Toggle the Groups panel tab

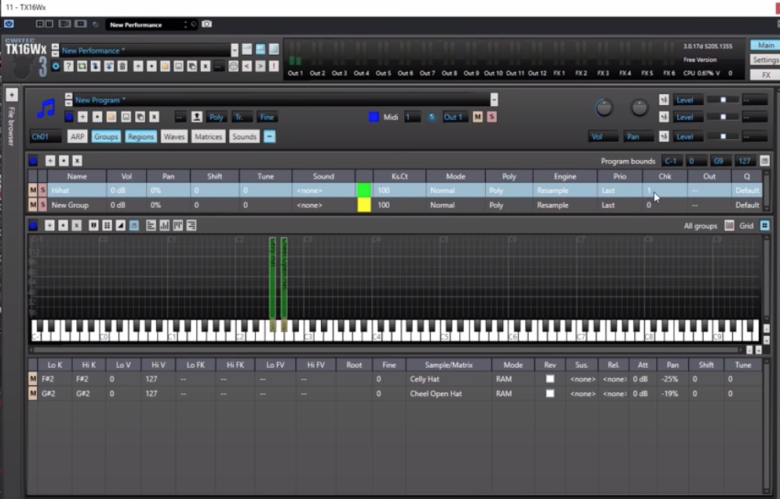[x=106, y=136]
